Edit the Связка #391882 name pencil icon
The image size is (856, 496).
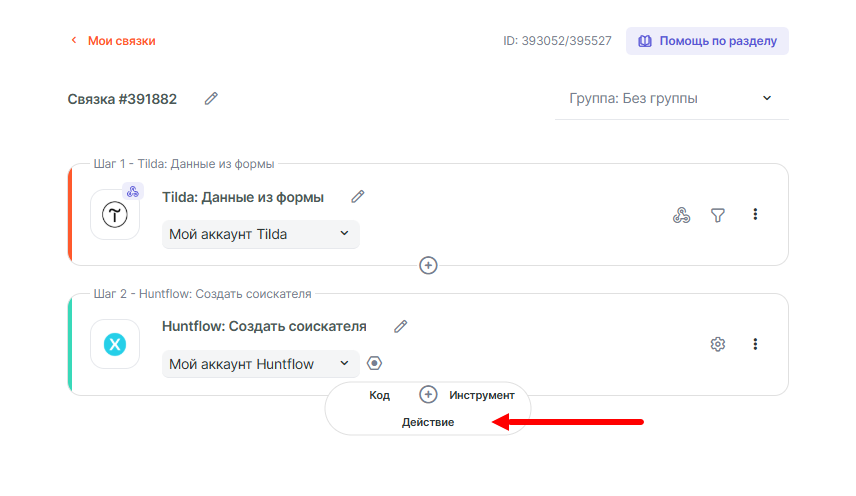(211, 98)
